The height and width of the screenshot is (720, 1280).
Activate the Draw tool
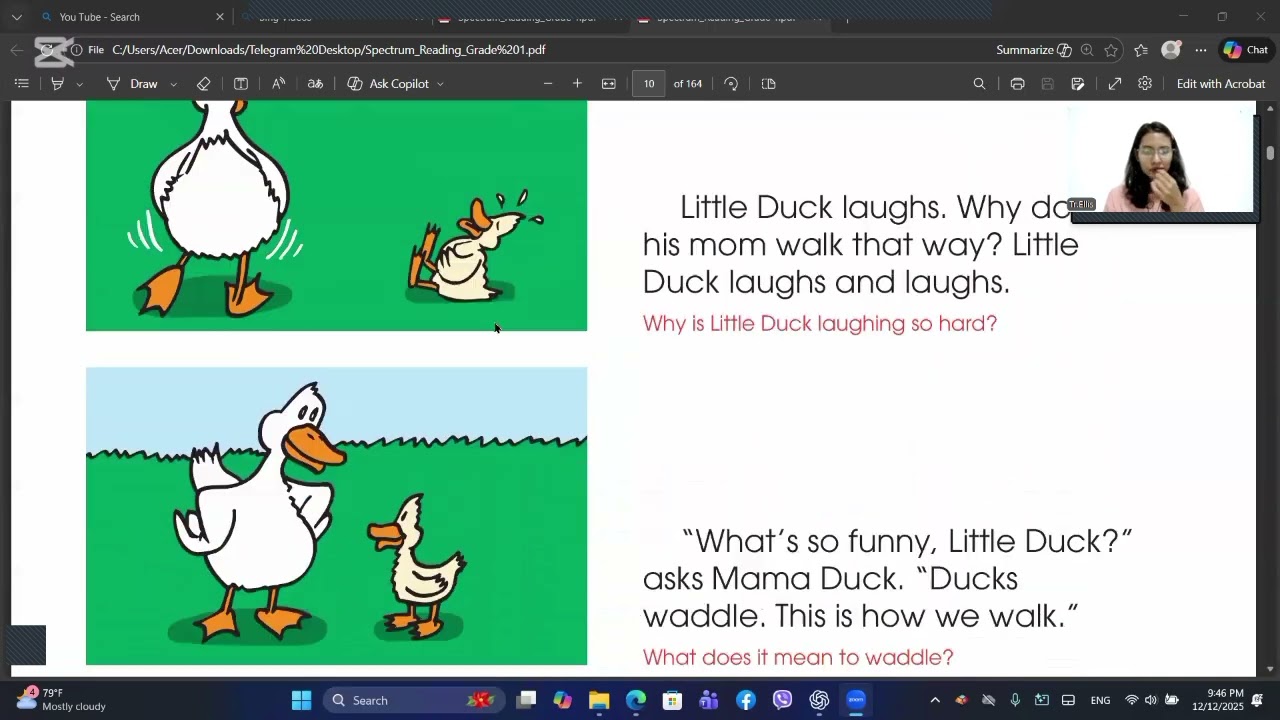click(132, 84)
